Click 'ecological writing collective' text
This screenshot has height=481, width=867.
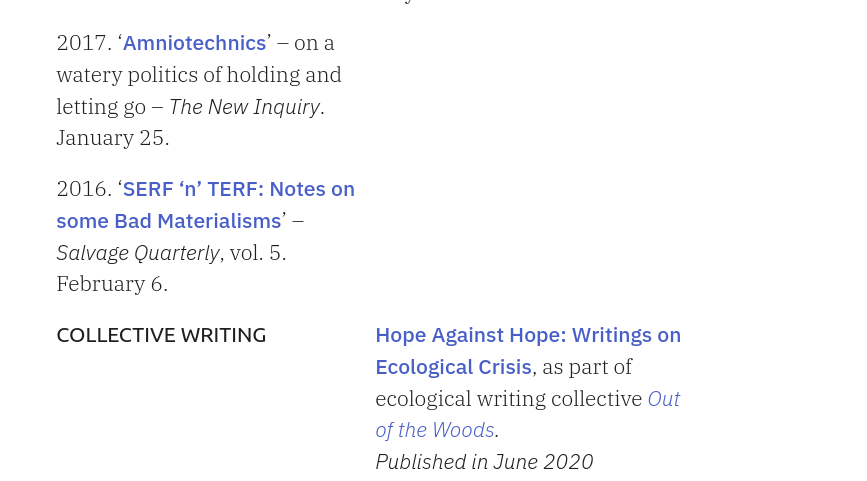(509, 399)
